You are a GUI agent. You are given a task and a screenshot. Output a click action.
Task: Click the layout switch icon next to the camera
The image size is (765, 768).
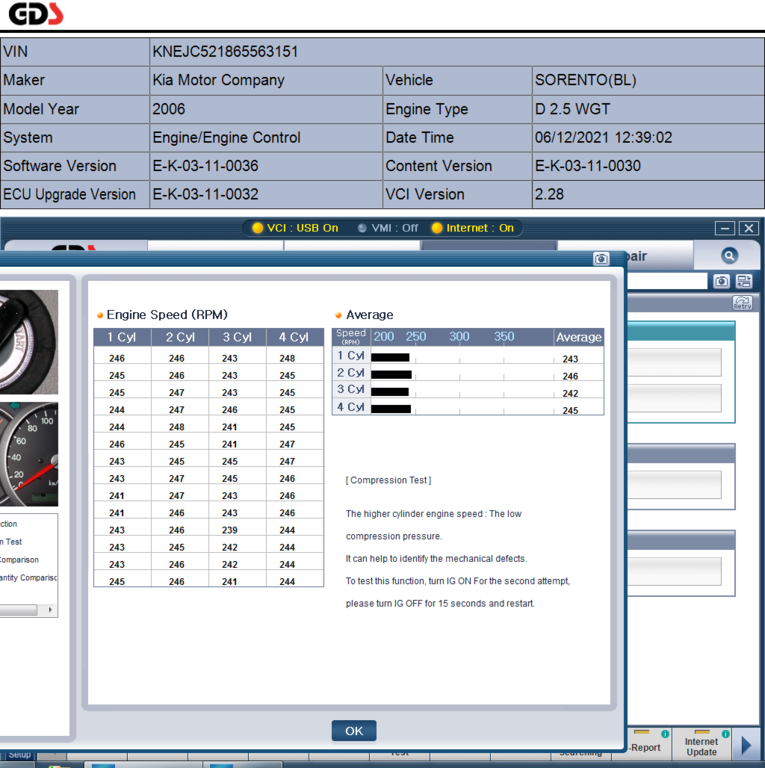coord(744,281)
